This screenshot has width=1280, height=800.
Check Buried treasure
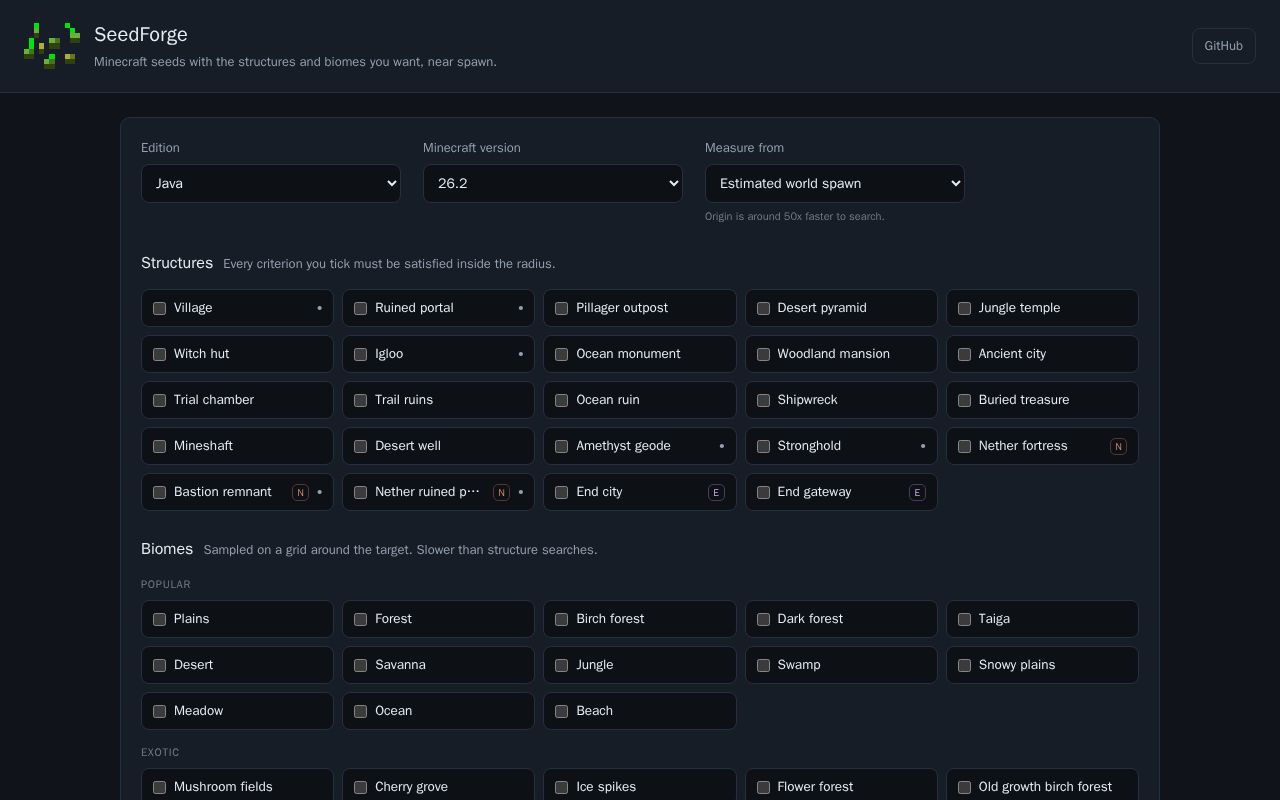click(964, 400)
